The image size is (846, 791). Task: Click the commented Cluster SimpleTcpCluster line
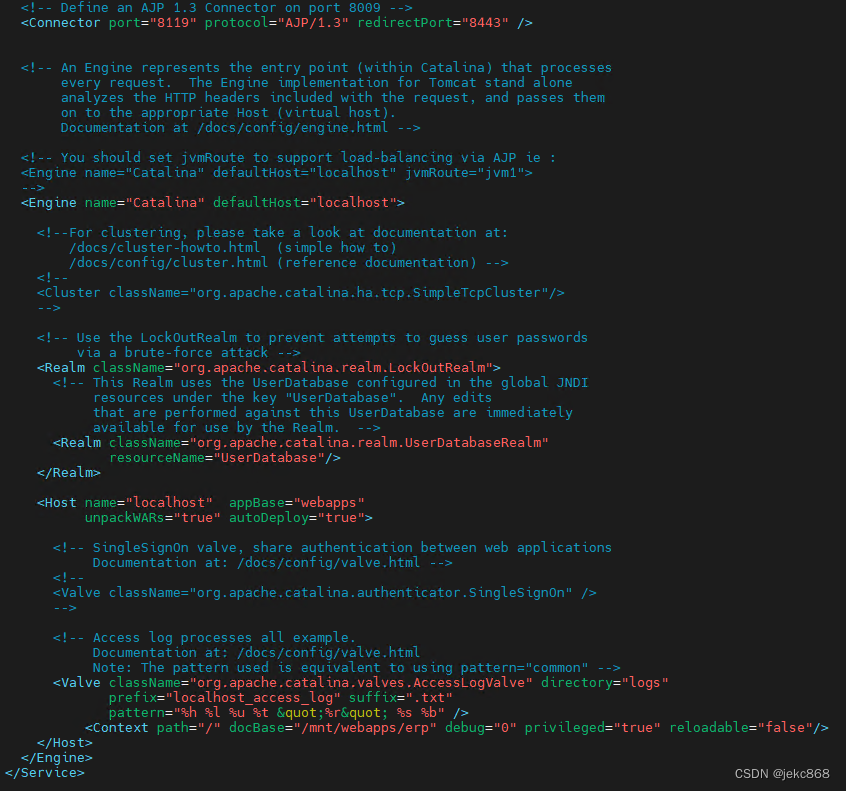301,292
